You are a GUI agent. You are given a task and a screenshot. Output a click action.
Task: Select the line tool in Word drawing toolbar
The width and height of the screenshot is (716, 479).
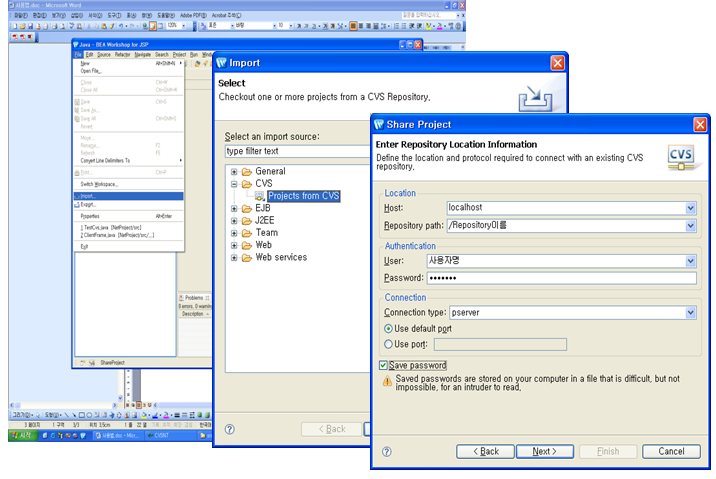66,415
